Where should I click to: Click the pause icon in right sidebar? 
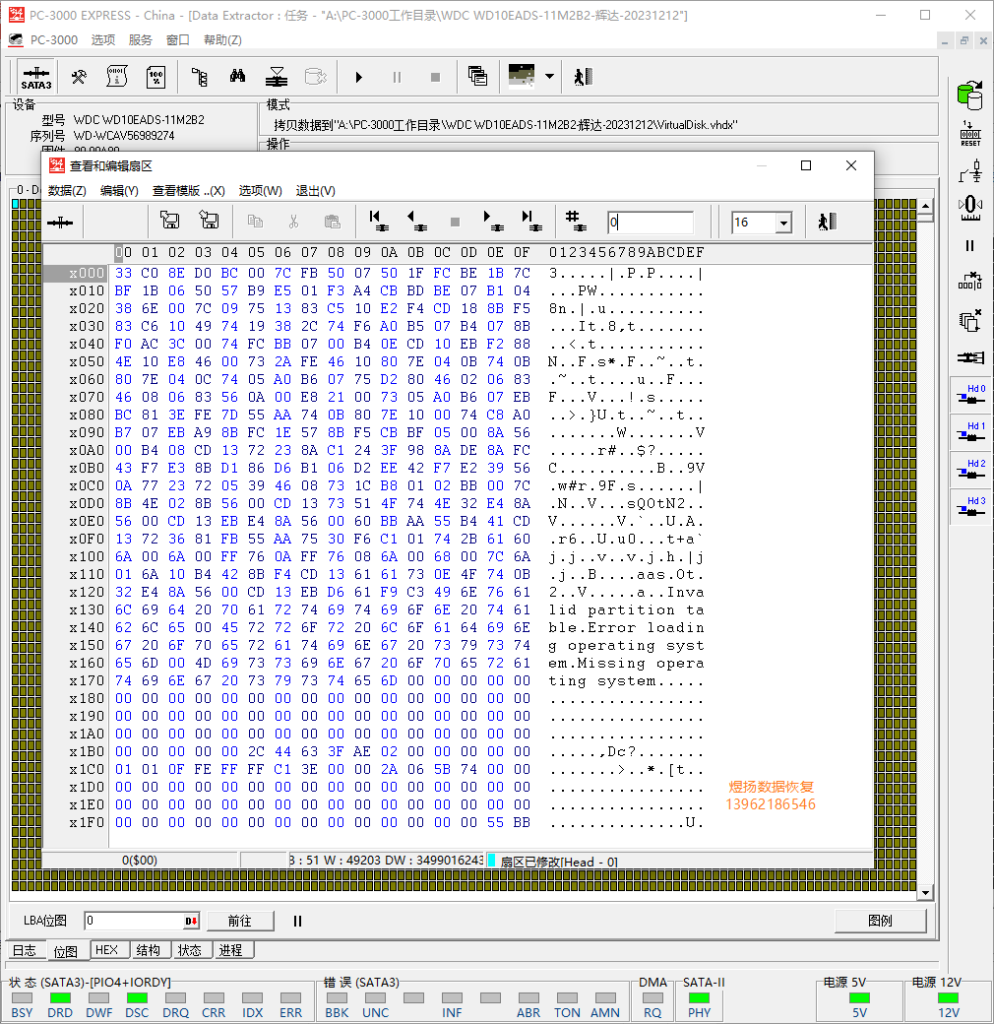(970, 246)
